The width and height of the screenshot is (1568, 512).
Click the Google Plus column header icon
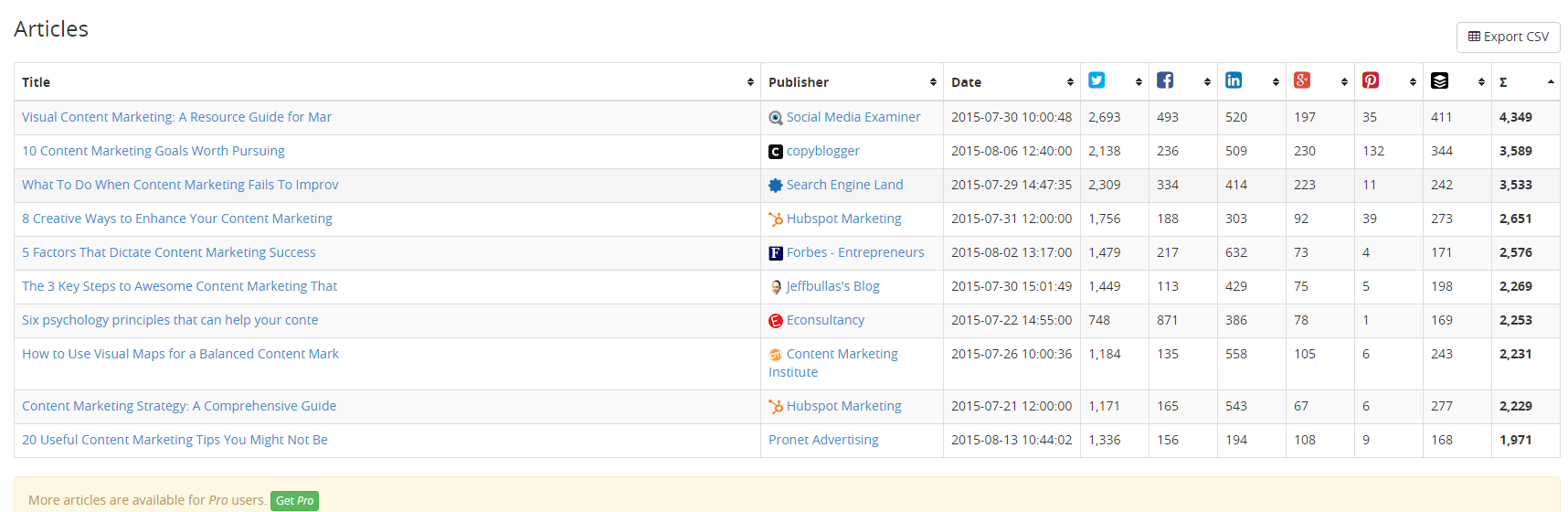(1302, 80)
